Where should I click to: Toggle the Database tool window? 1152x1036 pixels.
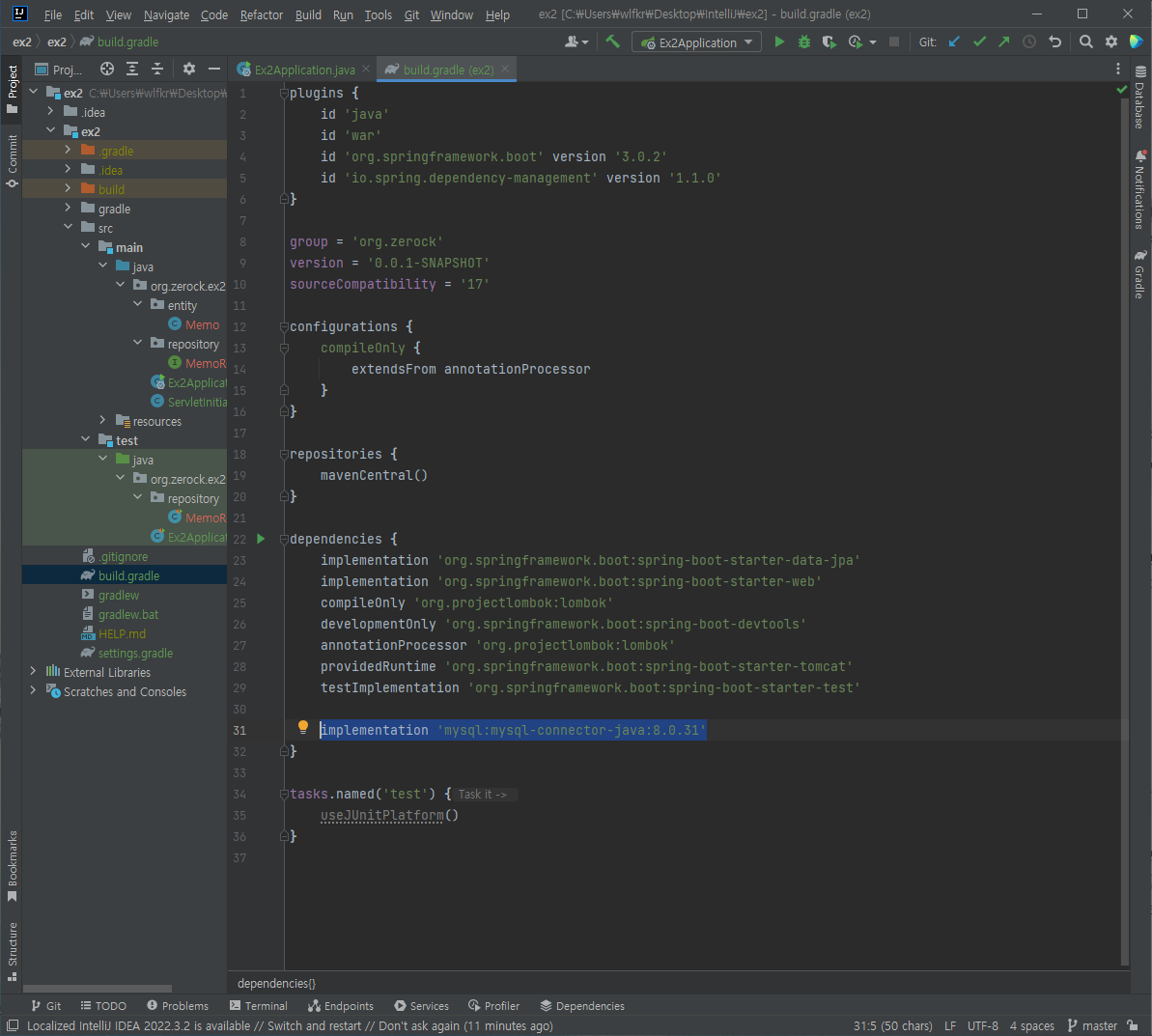(x=1139, y=97)
